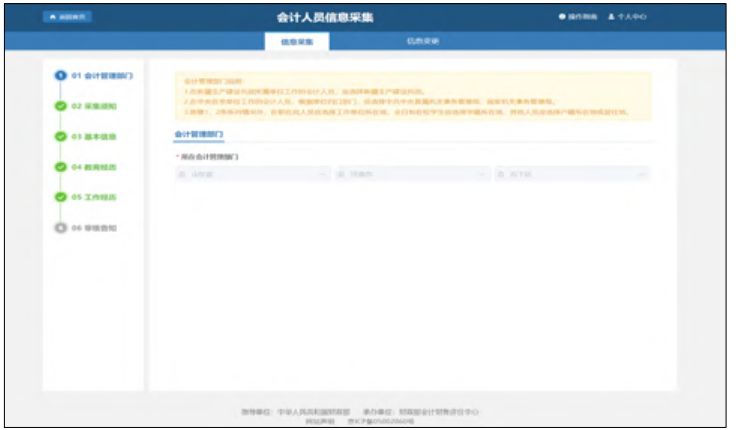Click green check icon for 03 基本信息
Viewport: 738px width, 430px height.
[60, 137]
